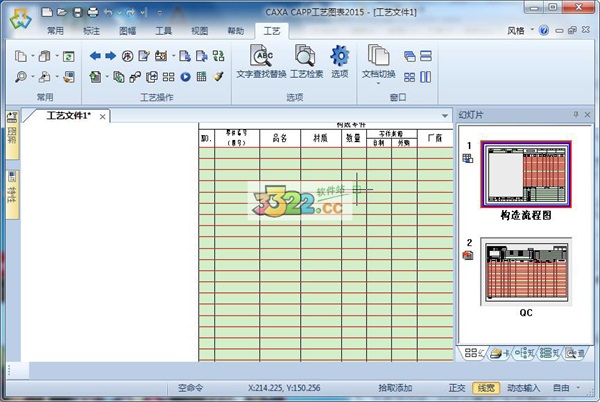Viewport: 600px width, 402px height.
Task: Click the blue right arrow next-page icon
Action: (x=110, y=56)
